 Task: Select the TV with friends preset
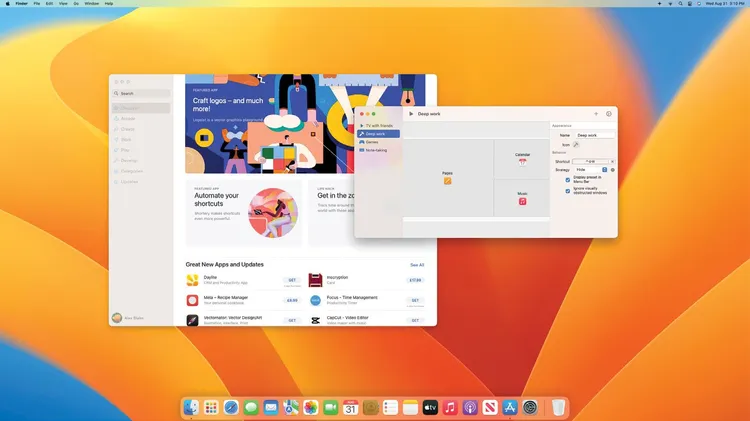coord(378,125)
